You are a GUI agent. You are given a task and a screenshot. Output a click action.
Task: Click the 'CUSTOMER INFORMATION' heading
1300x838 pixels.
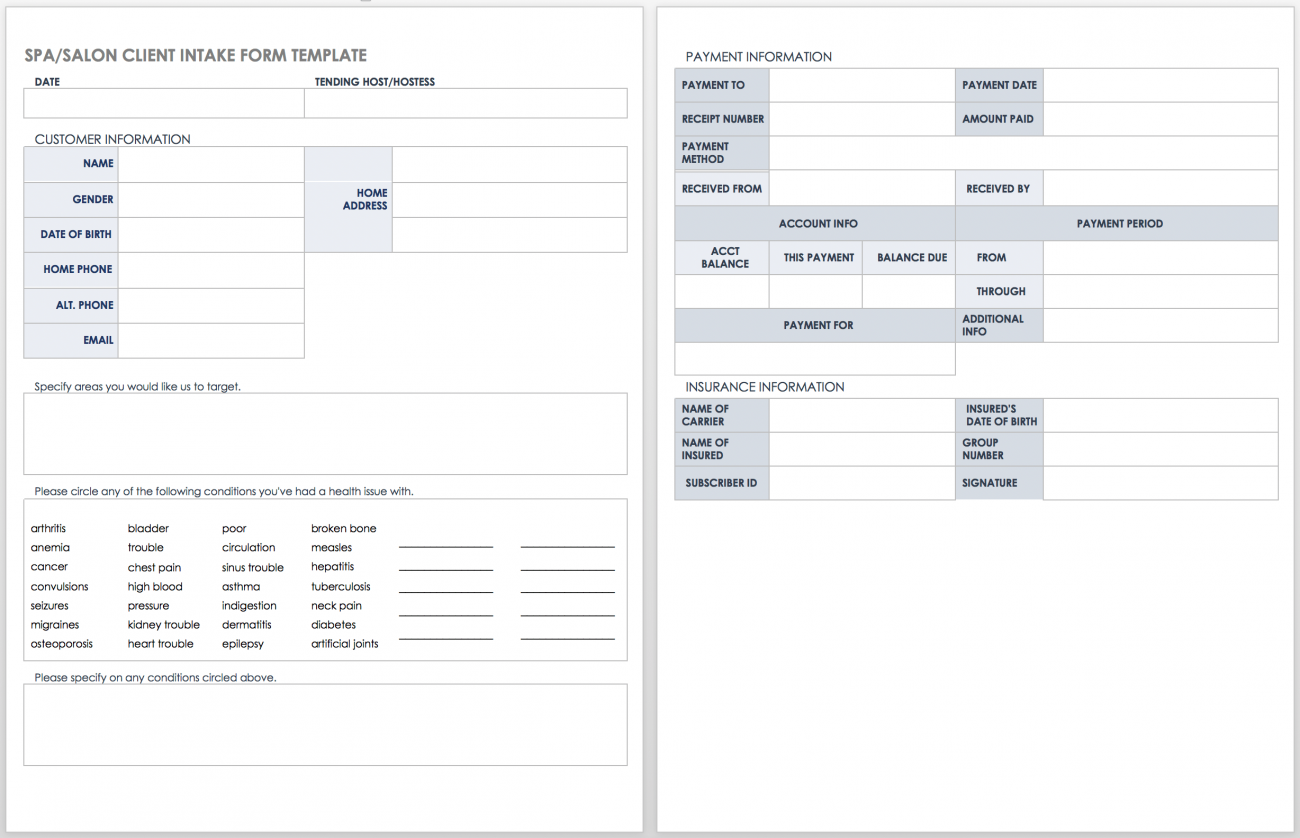tap(112, 139)
